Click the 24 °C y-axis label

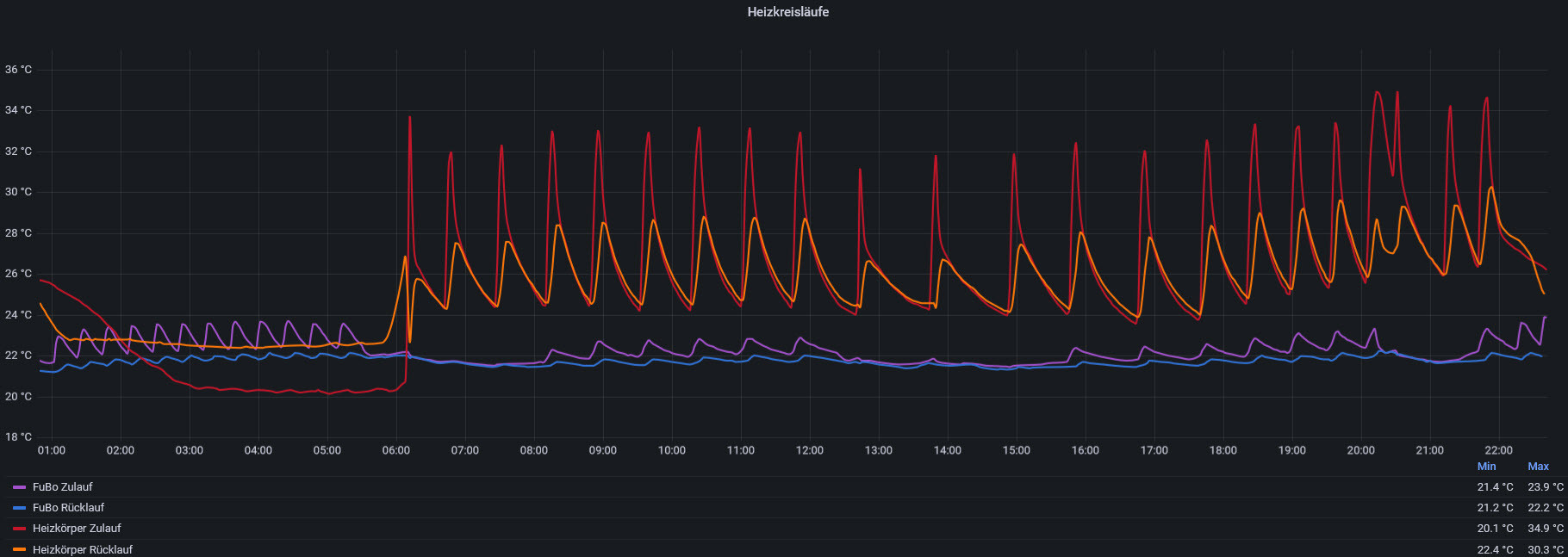click(18, 315)
